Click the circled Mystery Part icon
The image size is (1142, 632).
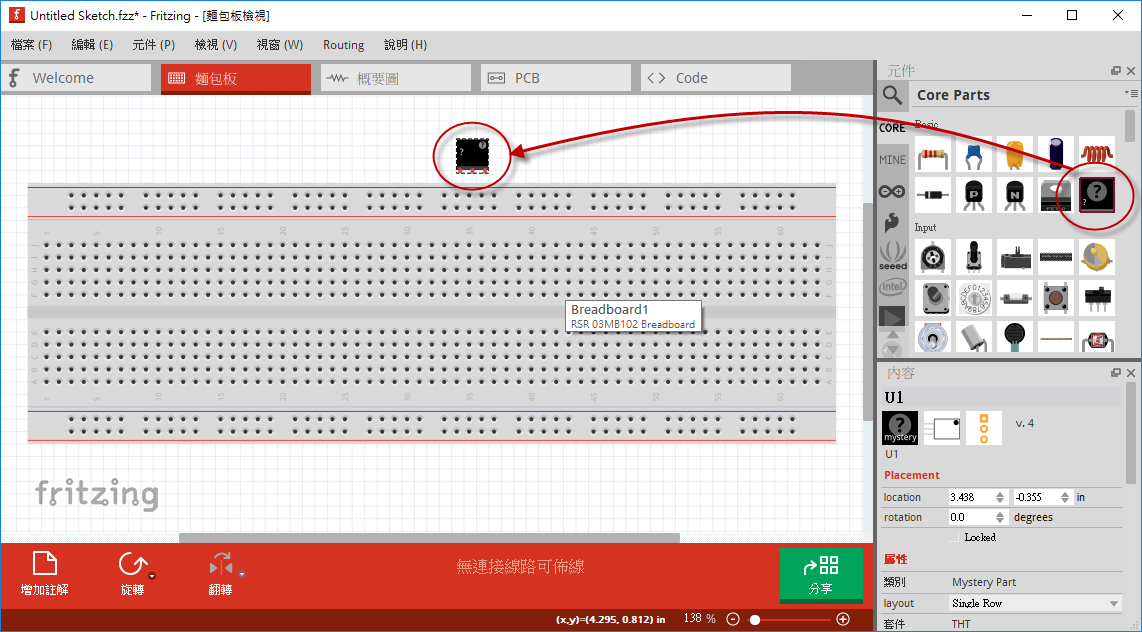[x=1097, y=195]
